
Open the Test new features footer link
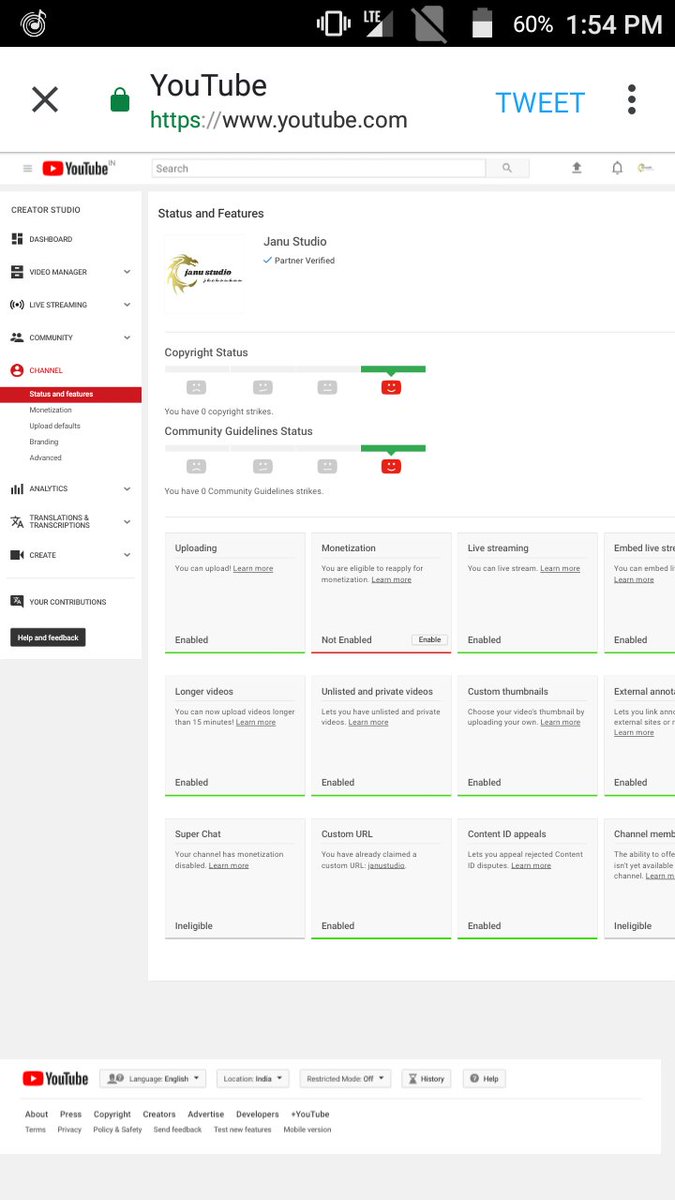[242, 1130]
